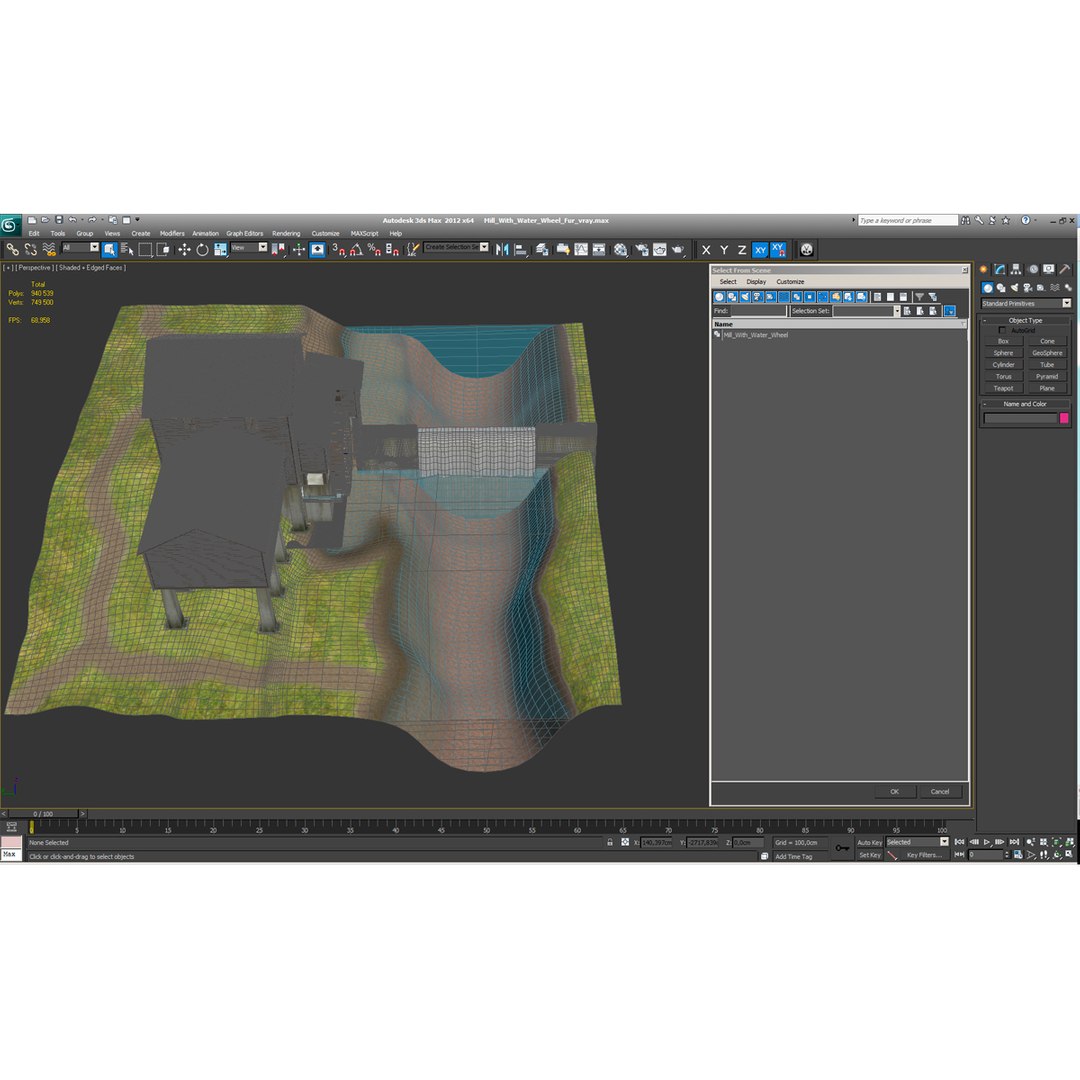Select the Select and Move tool
Image resolution: width=1080 pixels, height=1080 pixels.
(184, 250)
